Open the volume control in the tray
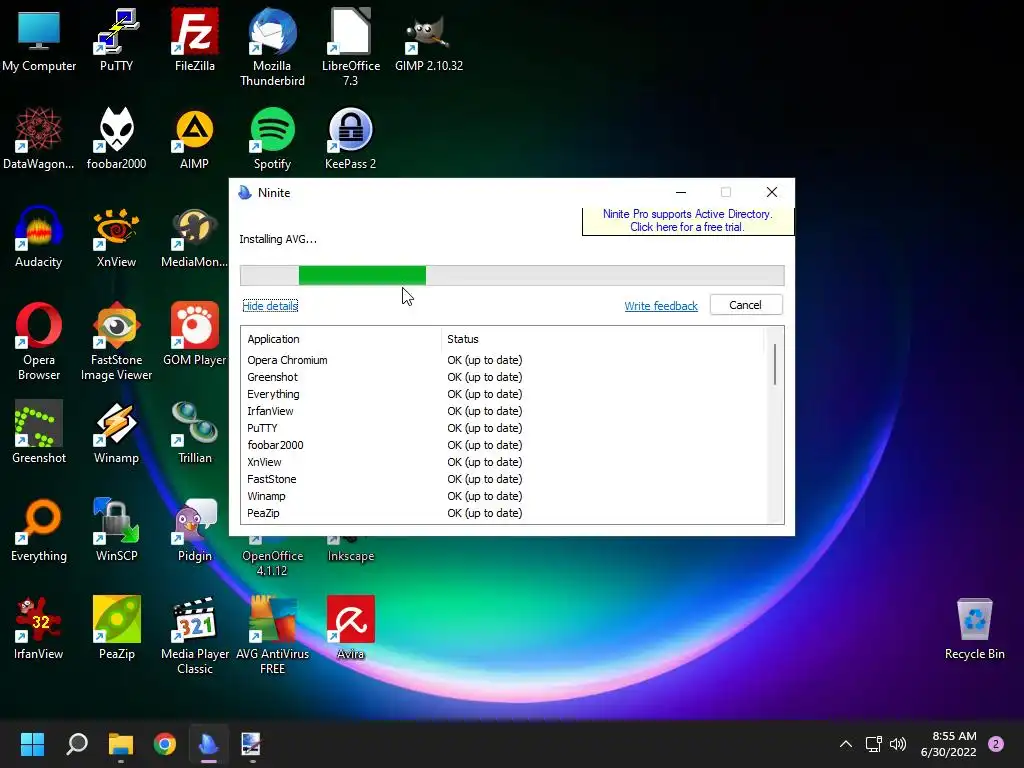 tap(899, 744)
